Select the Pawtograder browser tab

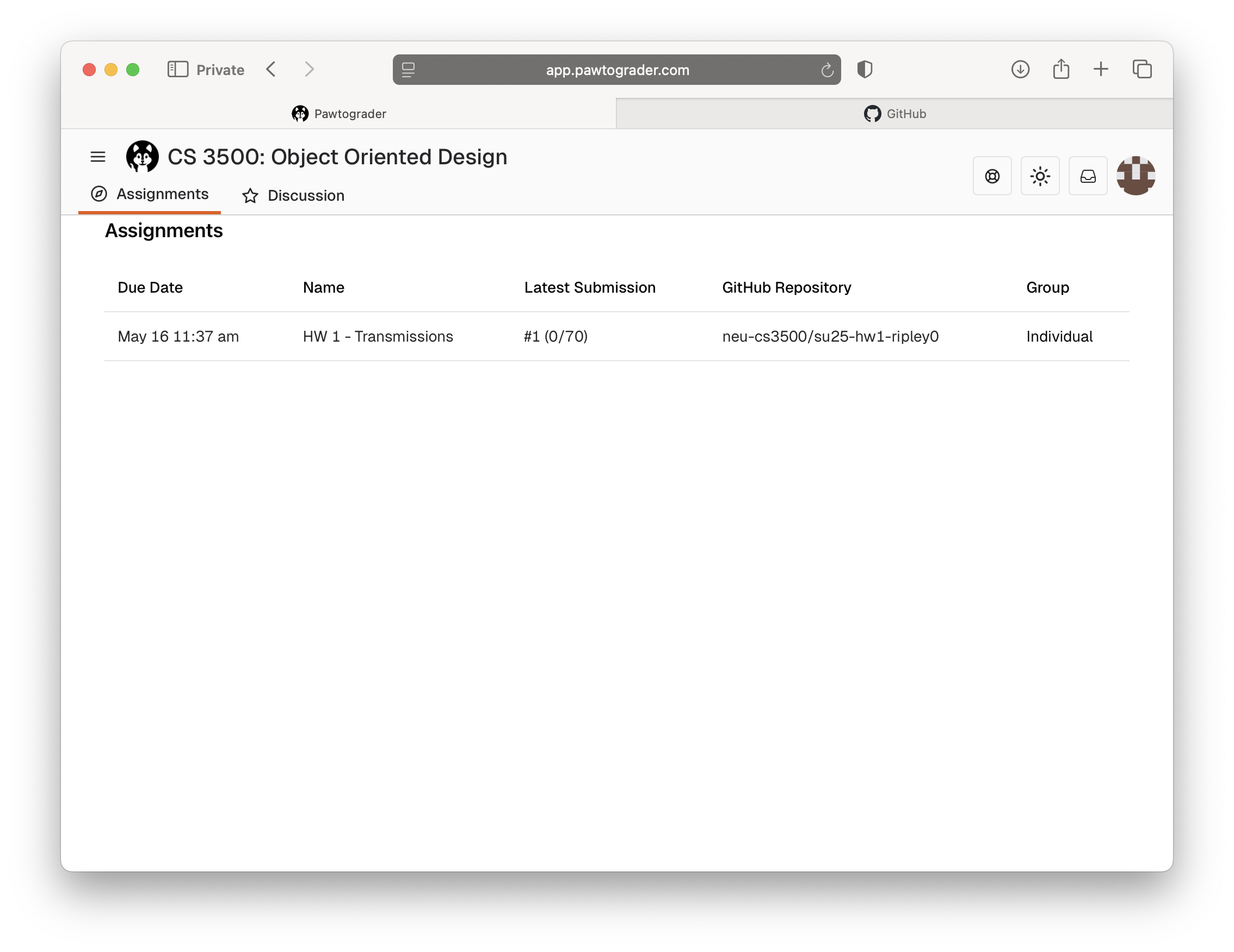(x=339, y=114)
